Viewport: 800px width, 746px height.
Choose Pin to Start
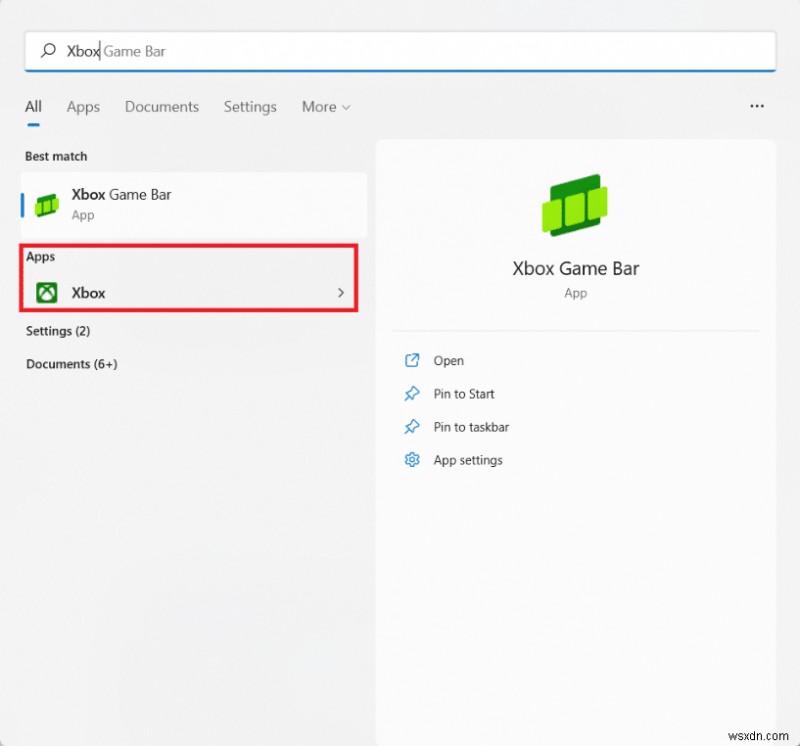point(464,394)
